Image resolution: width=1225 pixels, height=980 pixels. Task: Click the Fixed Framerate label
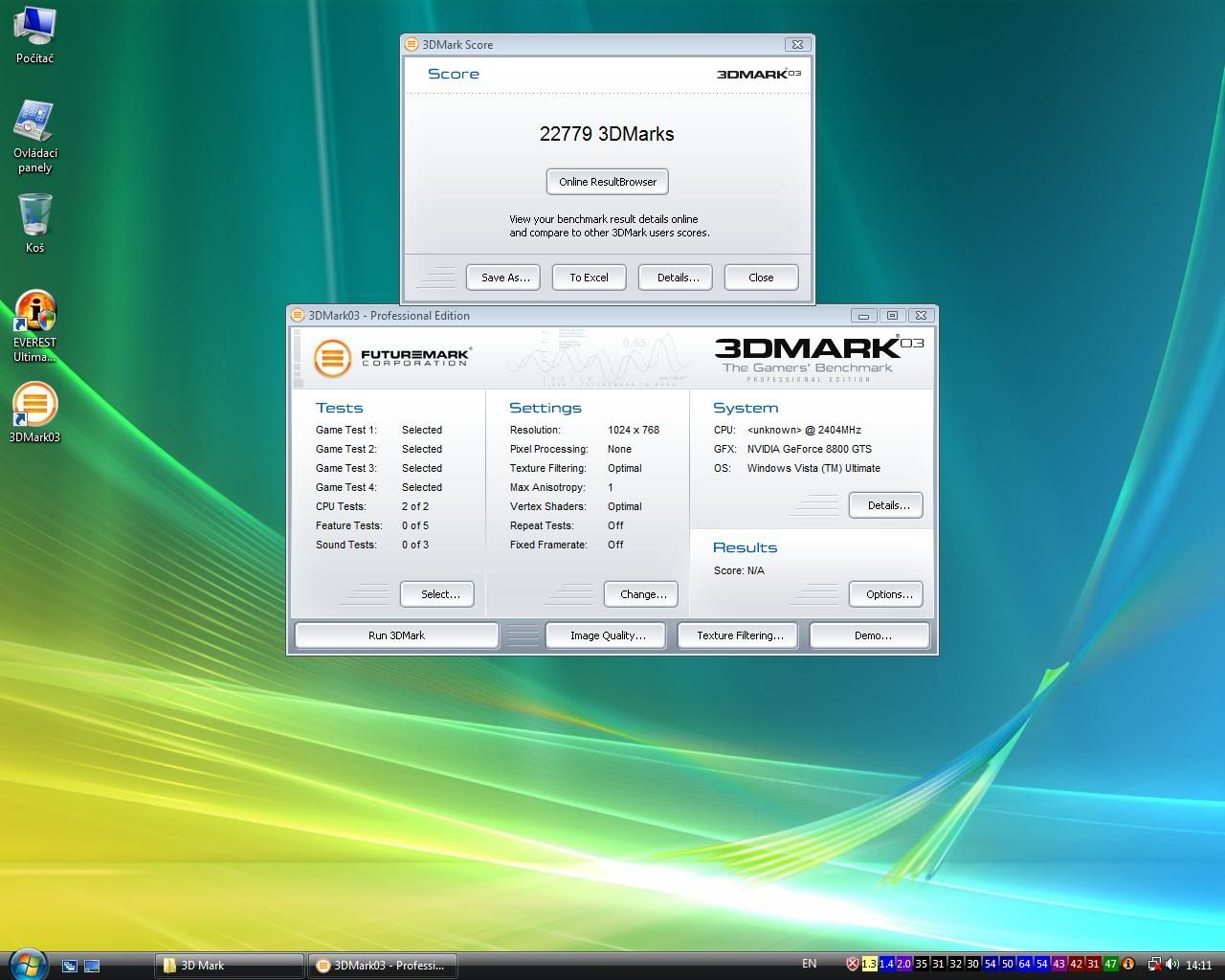[548, 545]
